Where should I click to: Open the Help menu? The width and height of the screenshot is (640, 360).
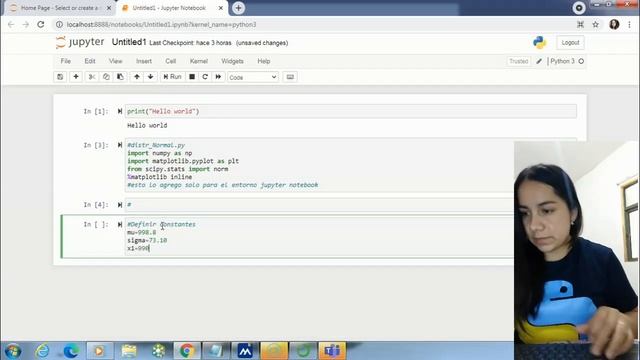pos(264,61)
